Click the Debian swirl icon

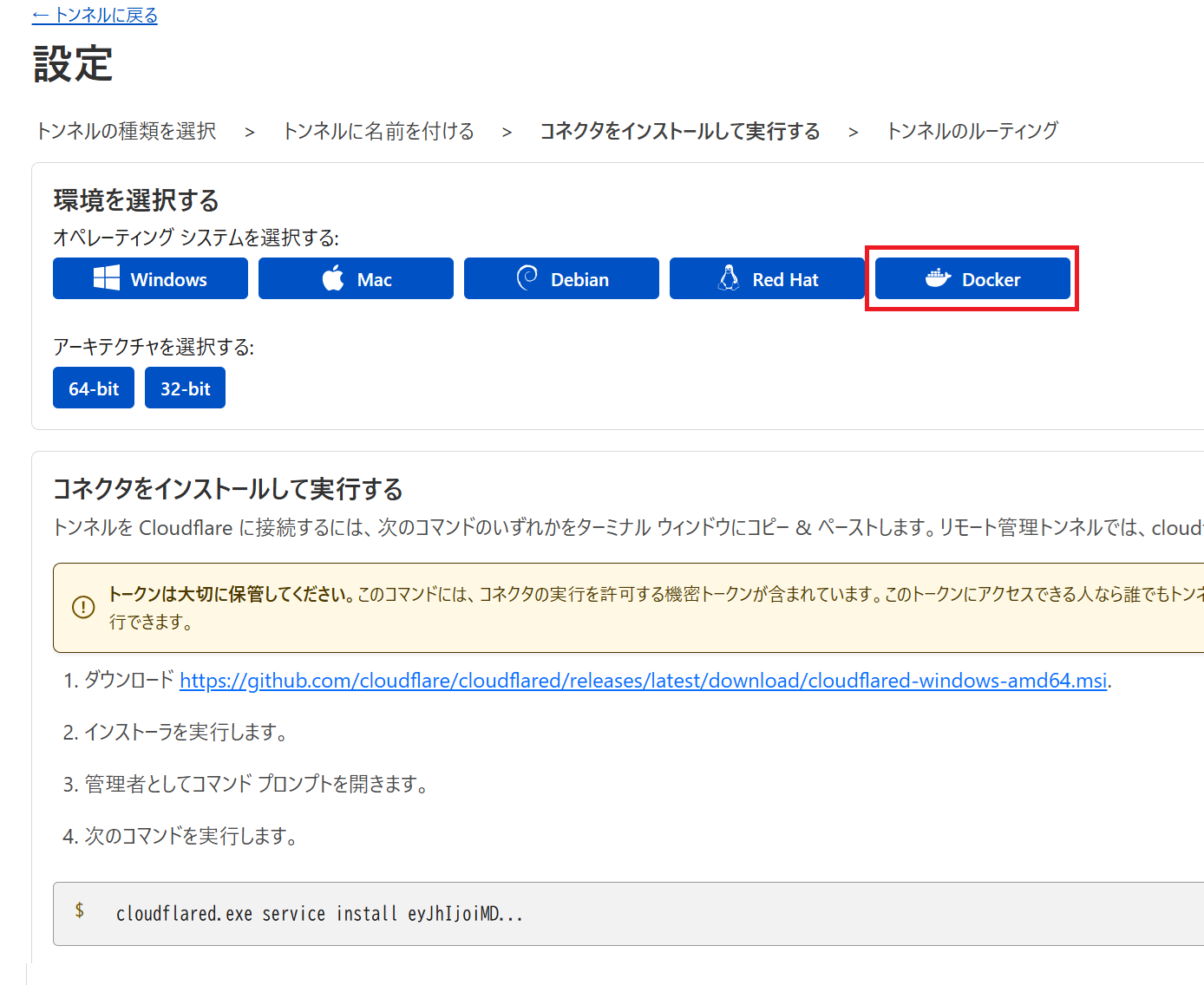click(x=527, y=277)
